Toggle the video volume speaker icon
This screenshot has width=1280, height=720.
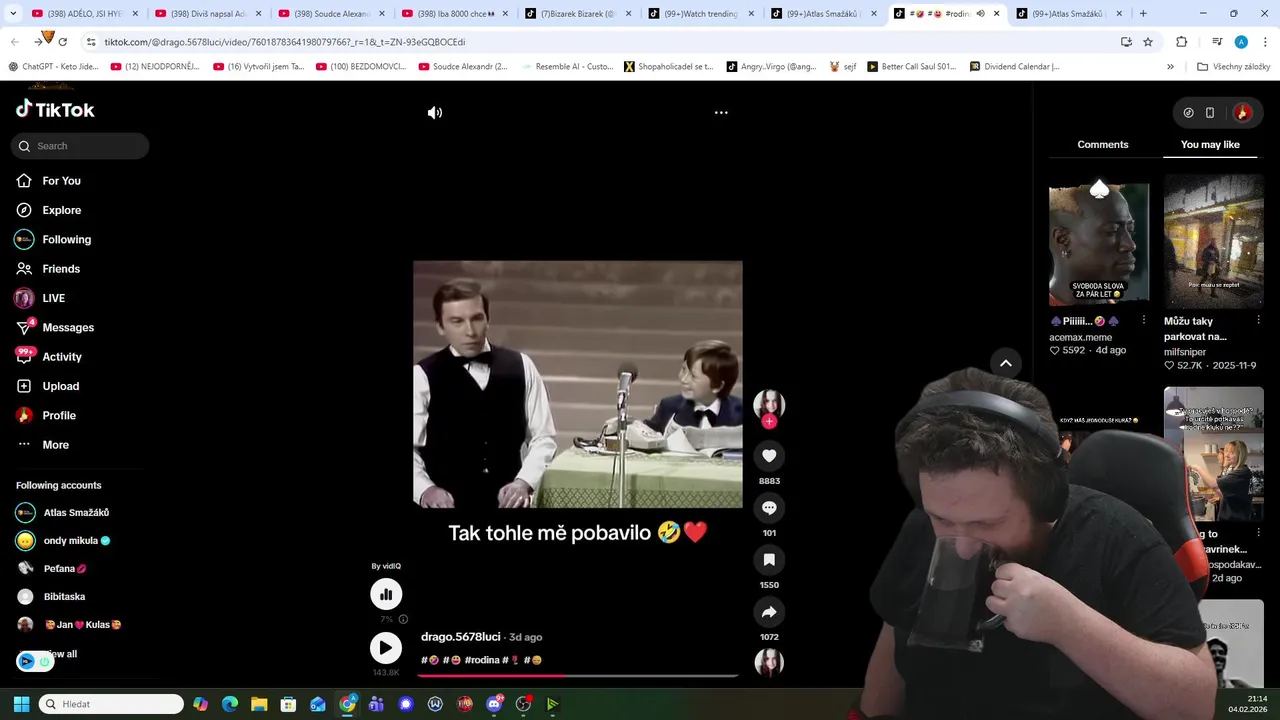pyautogui.click(x=435, y=113)
